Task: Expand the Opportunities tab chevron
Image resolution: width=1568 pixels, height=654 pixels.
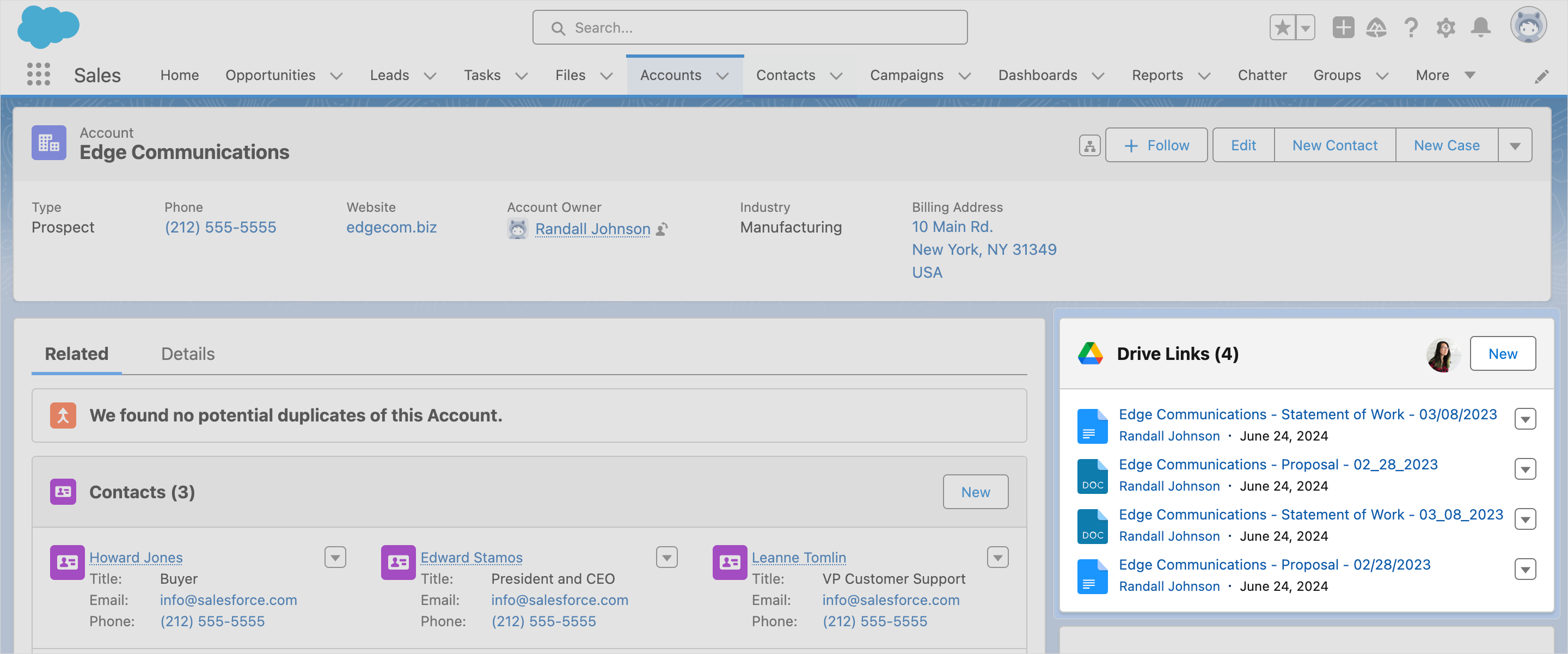Action: [x=336, y=76]
